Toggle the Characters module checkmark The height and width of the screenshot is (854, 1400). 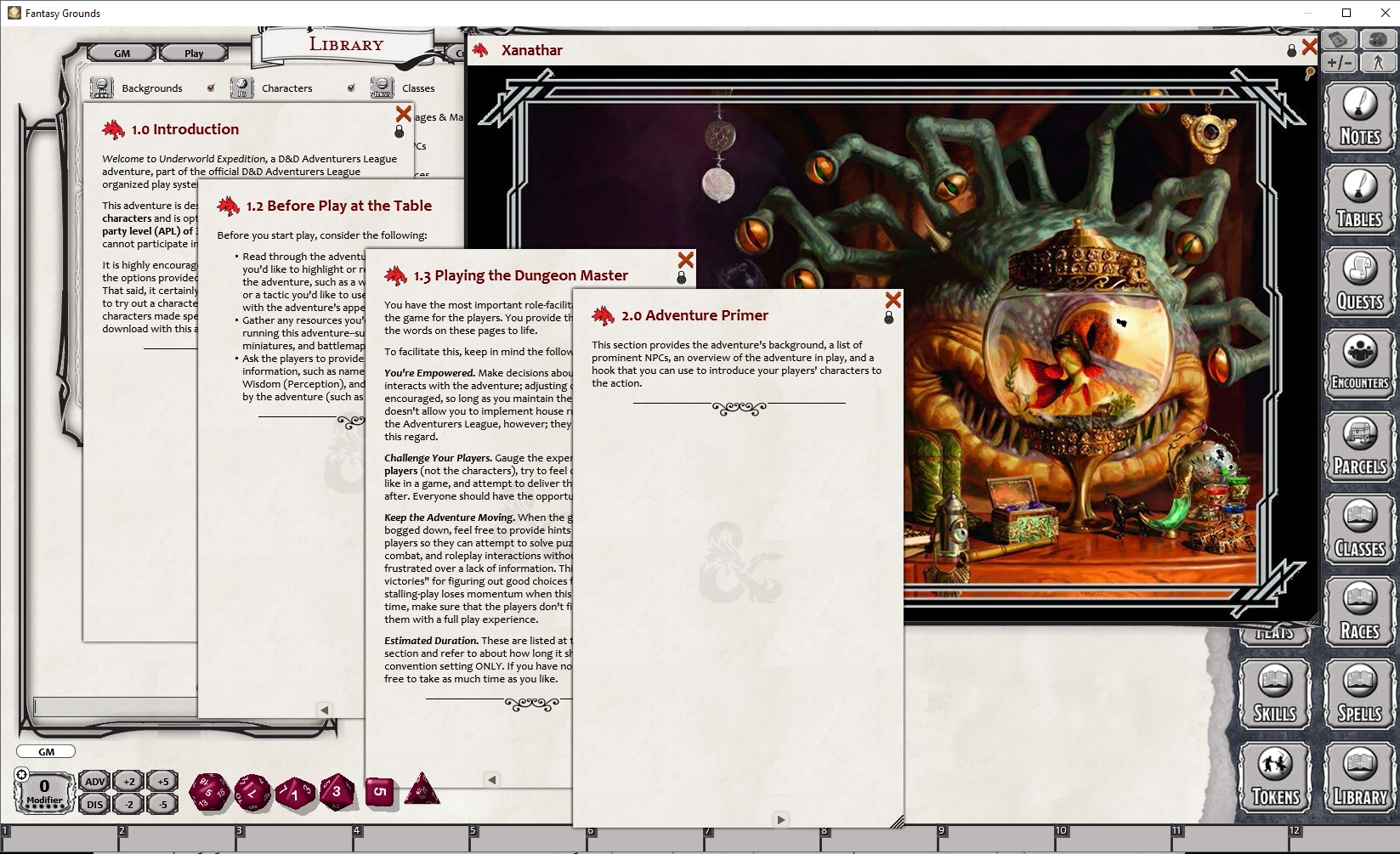[351, 87]
